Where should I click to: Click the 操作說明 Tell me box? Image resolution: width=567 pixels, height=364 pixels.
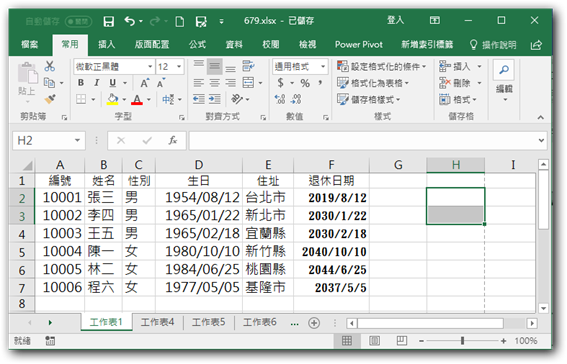click(493, 45)
